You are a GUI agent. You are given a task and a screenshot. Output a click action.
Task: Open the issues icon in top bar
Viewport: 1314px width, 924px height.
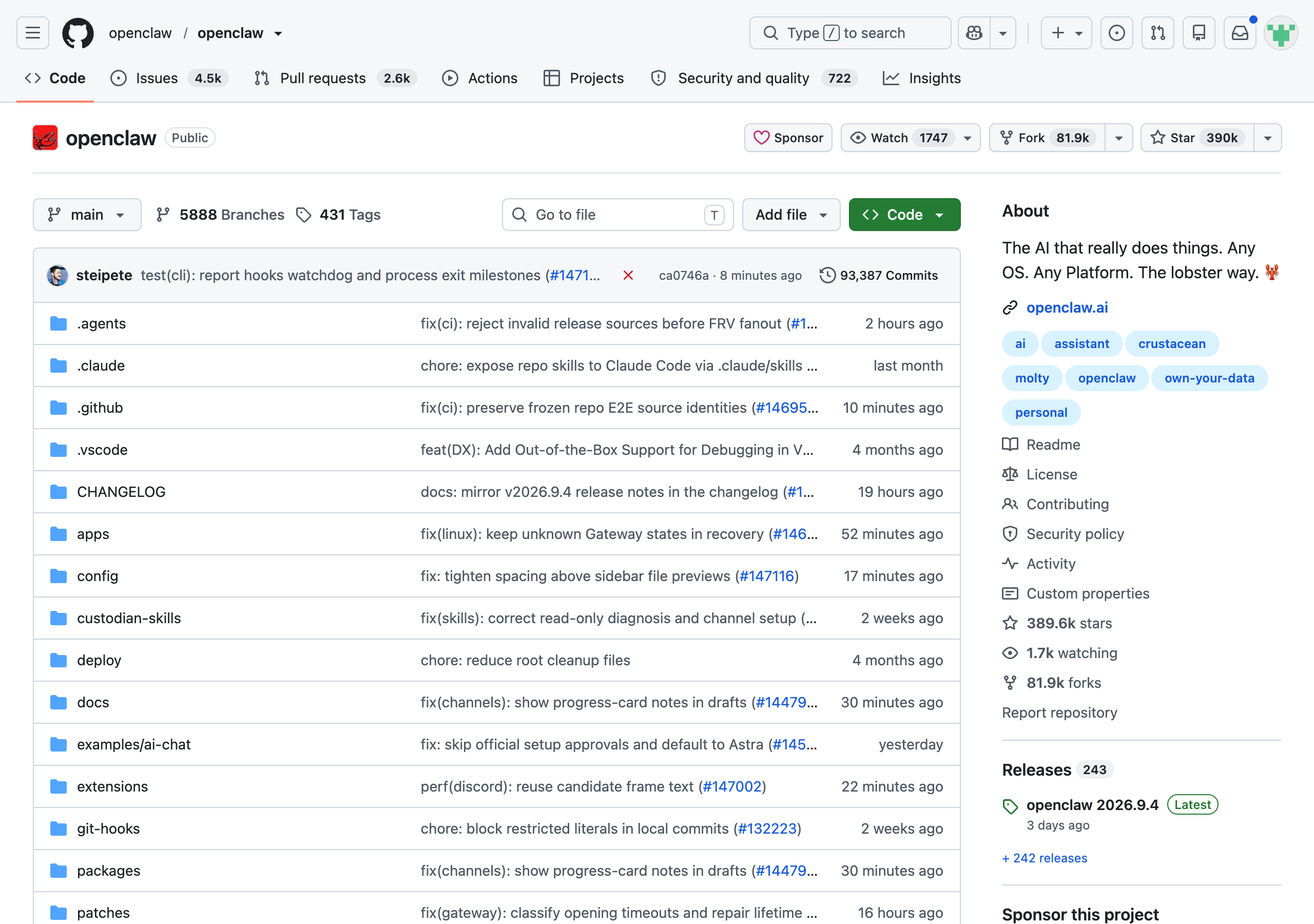click(x=1116, y=33)
